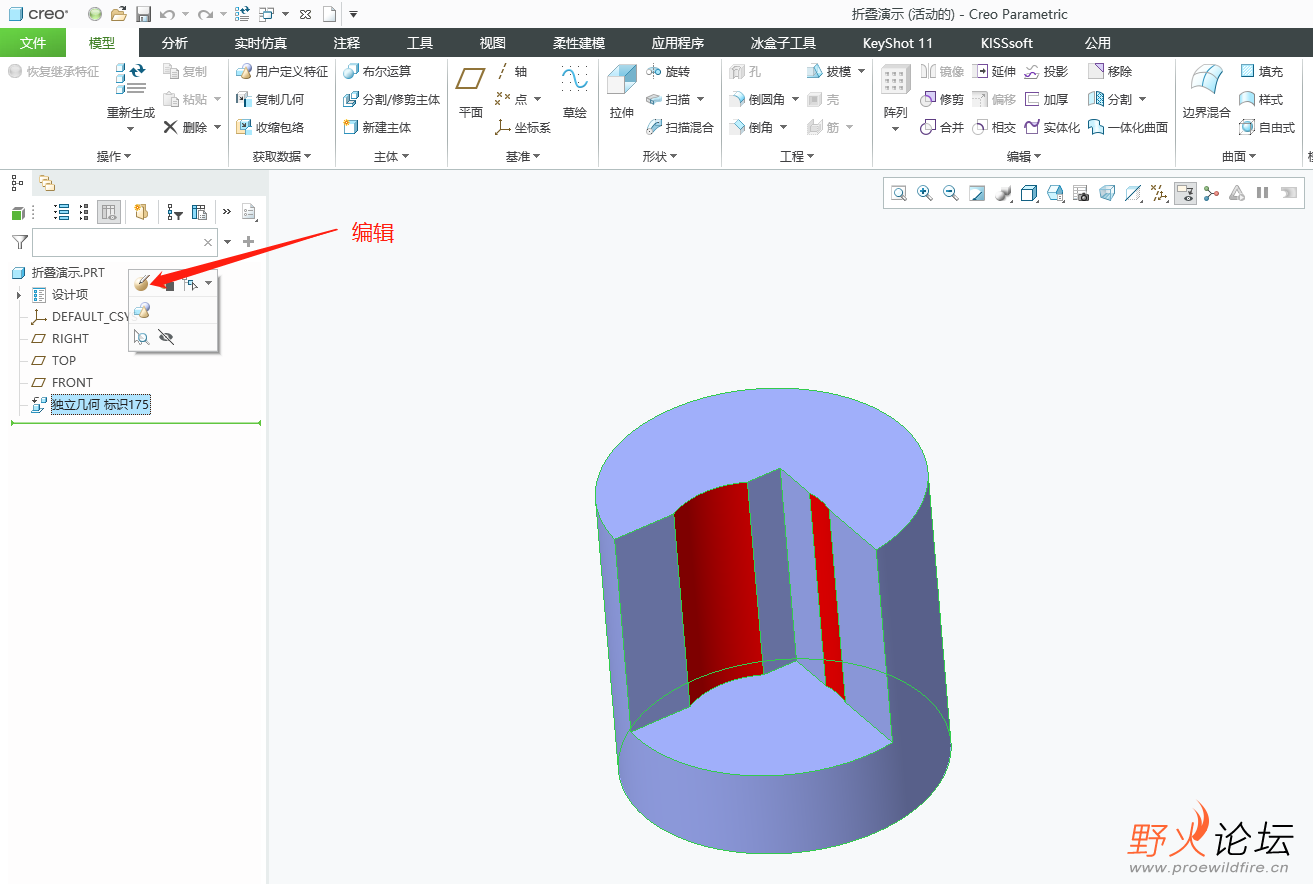Click the Fill (填充) tool
The width and height of the screenshot is (1313, 884).
pyautogui.click(x=1262, y=72)
